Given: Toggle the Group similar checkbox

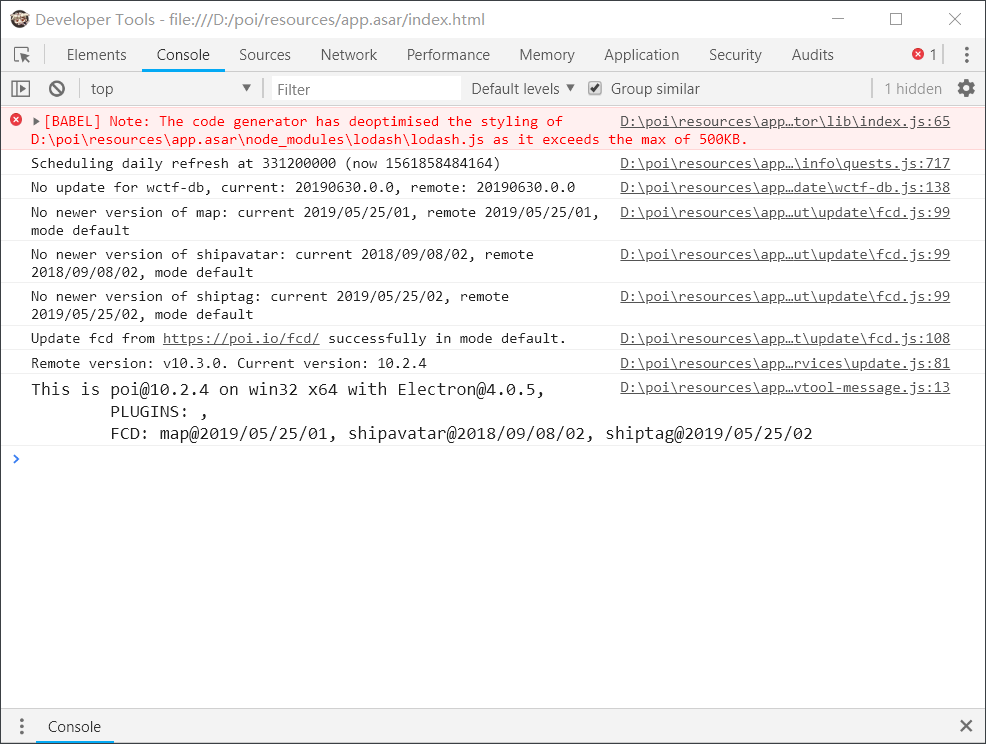Looking at the screenshot, I should coord(595,89).
